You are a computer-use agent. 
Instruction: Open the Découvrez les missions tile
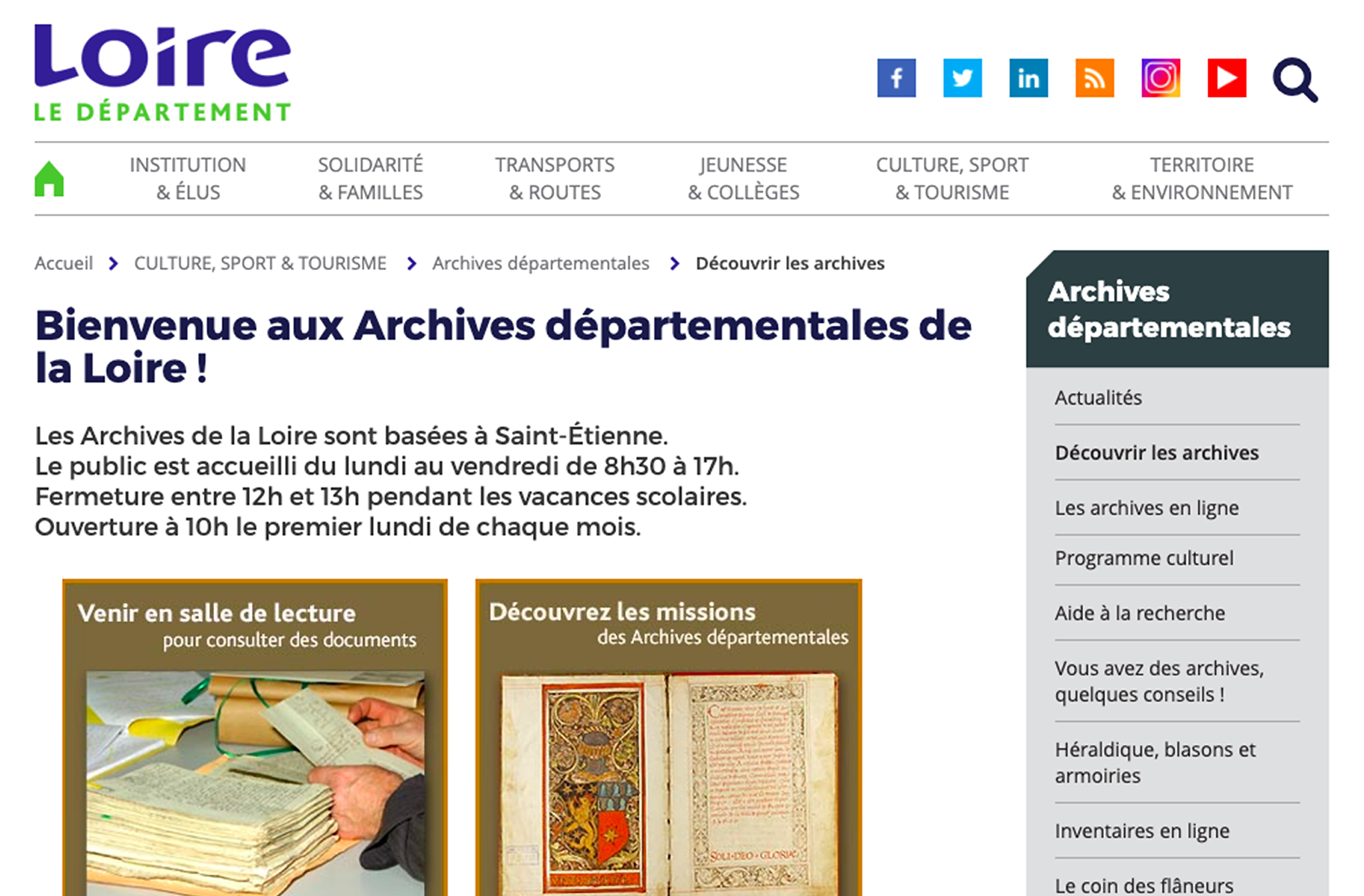[x=669, y=738]
